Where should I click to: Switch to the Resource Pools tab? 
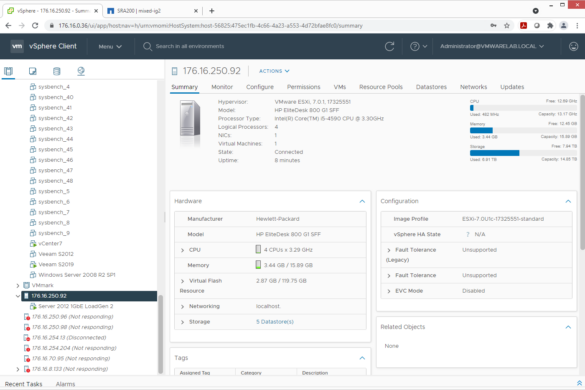point(381,87)
